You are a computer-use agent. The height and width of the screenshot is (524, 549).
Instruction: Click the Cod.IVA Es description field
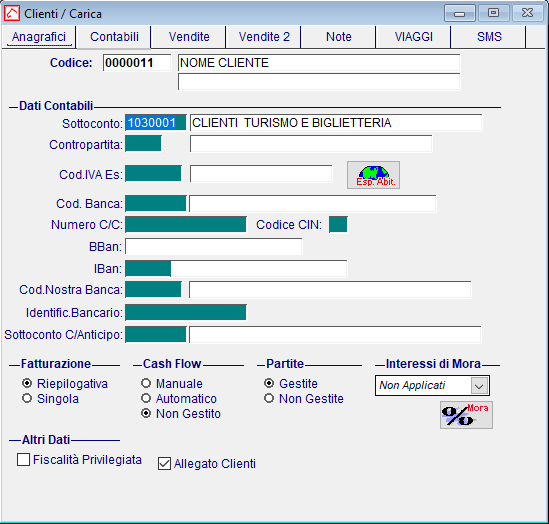[261, 174]
